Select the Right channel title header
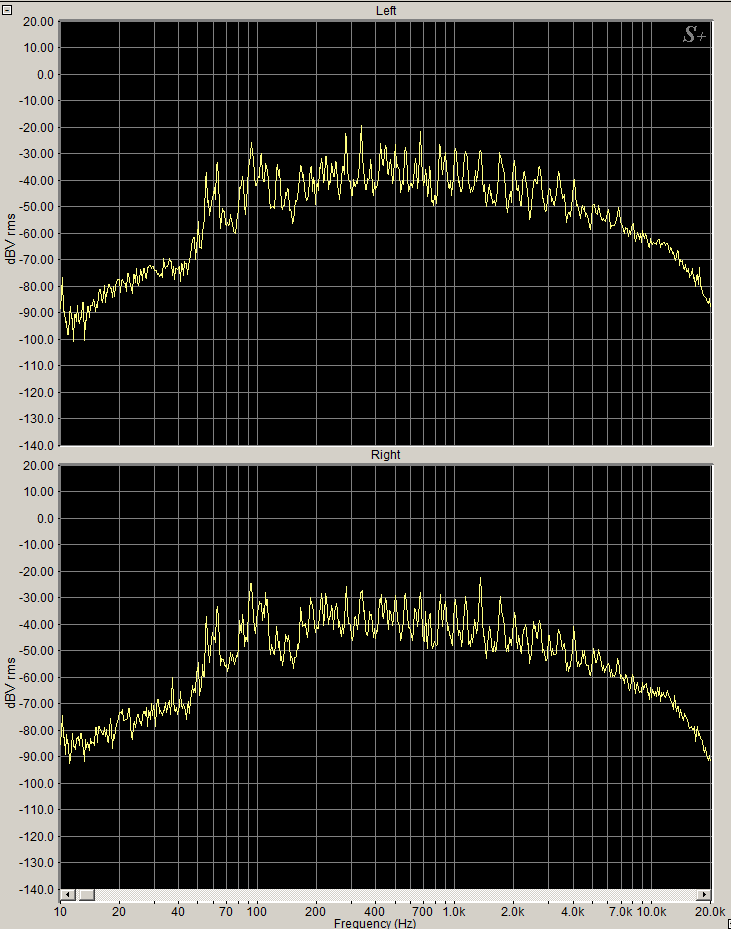731x929 pixels. 385,455
